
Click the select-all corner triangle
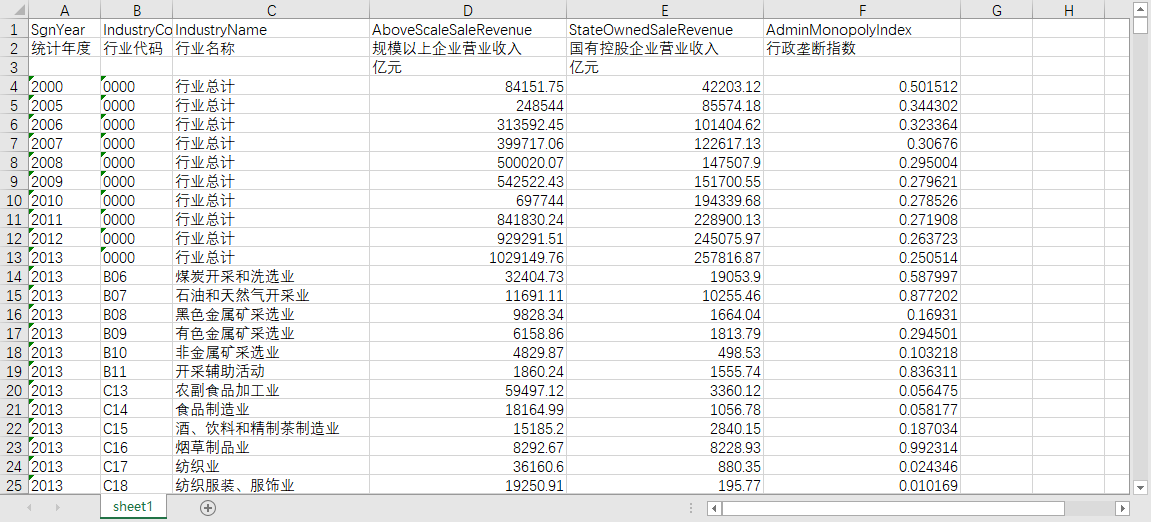15,10
